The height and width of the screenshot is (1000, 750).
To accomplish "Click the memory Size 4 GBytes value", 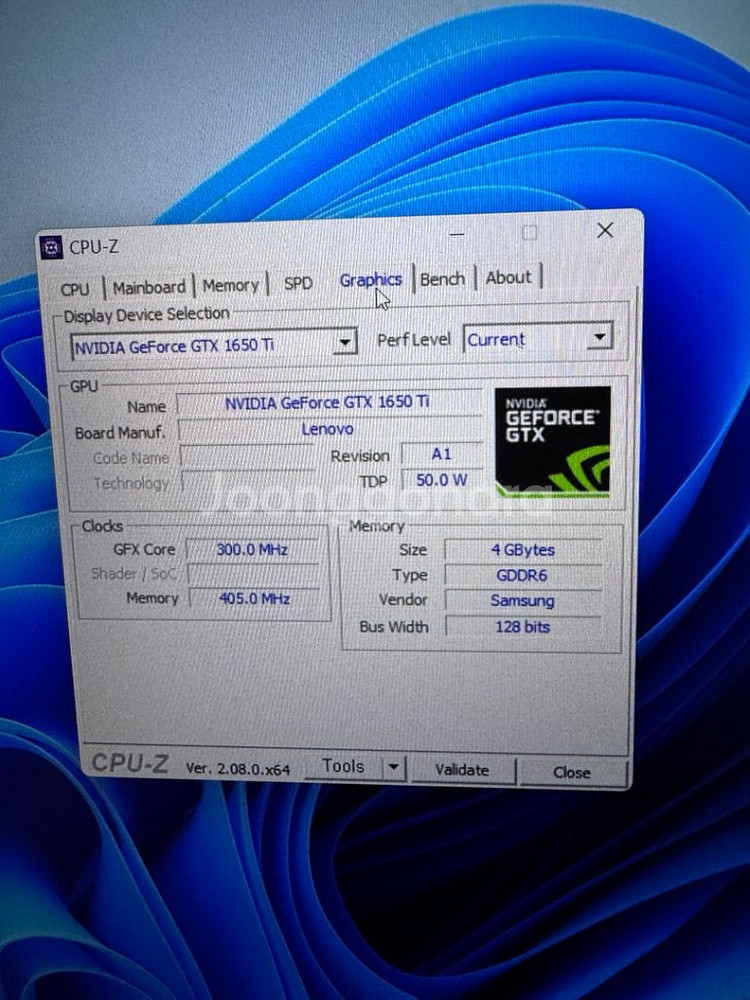I will [523, 550].
